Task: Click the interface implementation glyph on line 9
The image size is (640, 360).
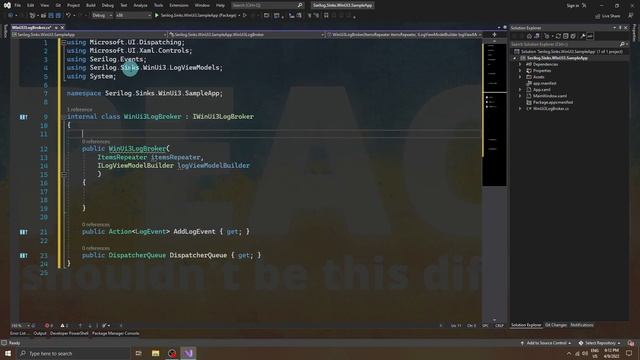Action: (x=24, y=117)
